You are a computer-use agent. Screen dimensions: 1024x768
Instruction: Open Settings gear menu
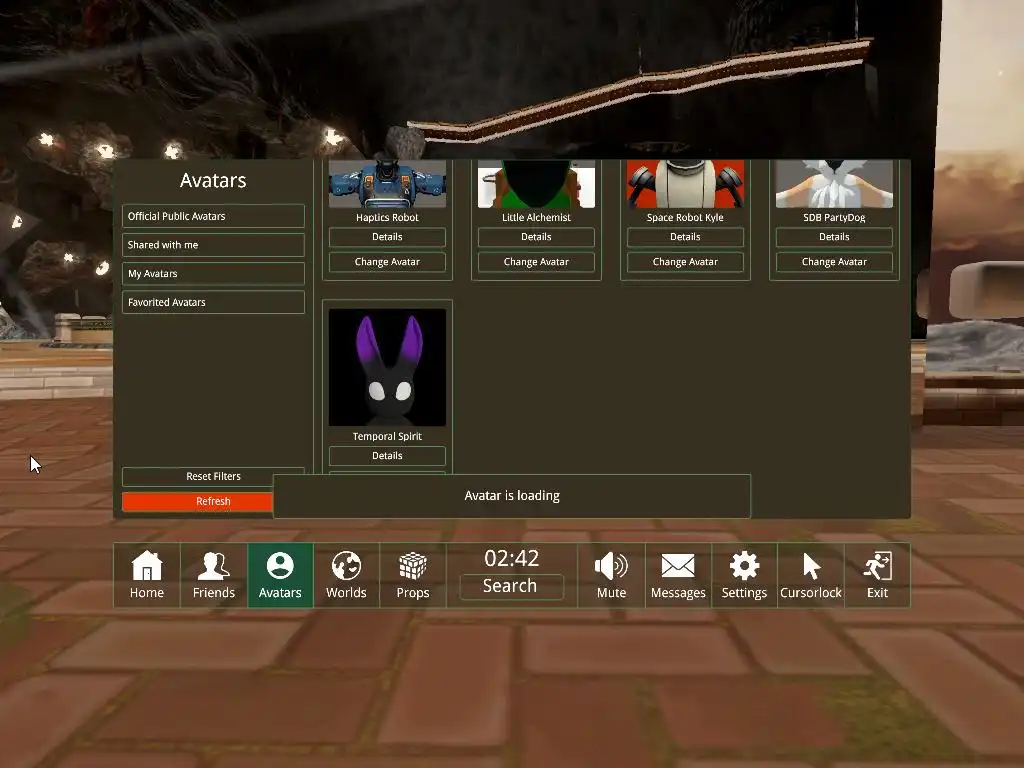tap(744, 575)
